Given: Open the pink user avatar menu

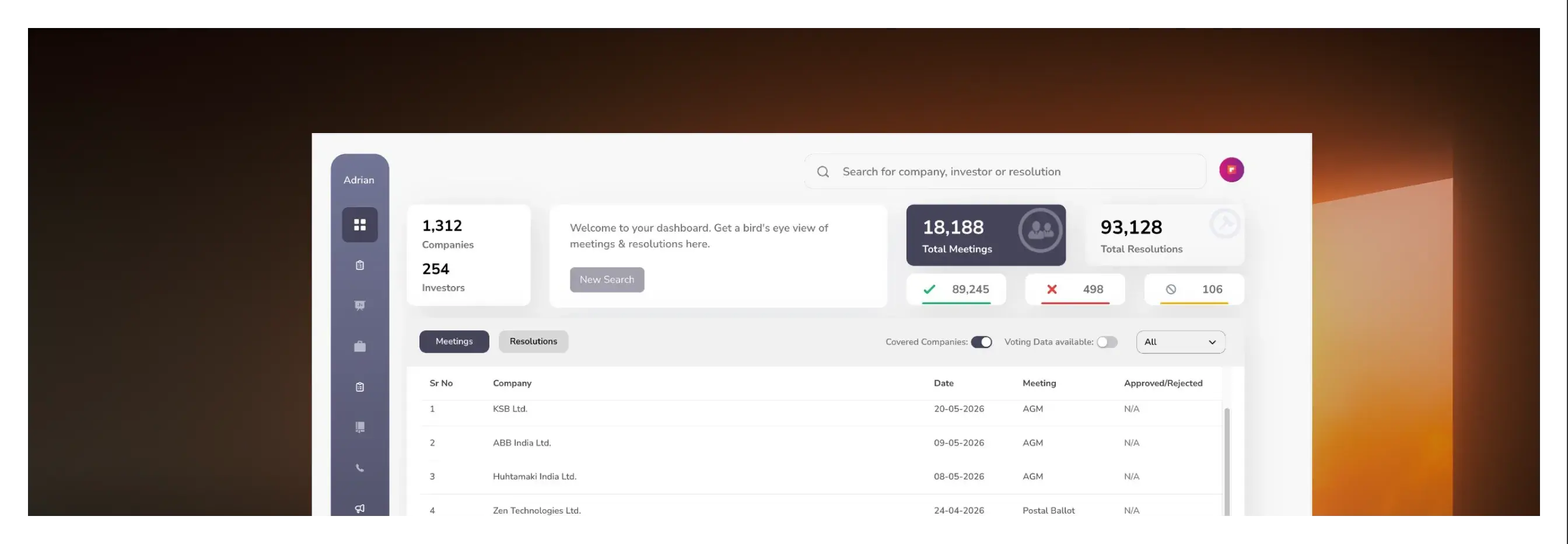Looking at the screenshot, I should tap(1231, 170).
